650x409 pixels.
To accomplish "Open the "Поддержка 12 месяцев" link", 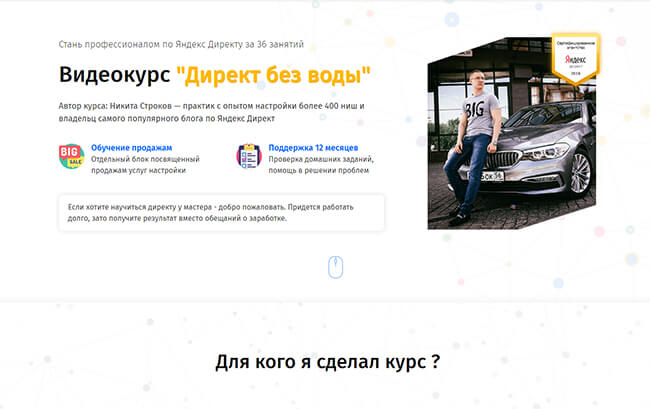I will [x=313, y=148].
